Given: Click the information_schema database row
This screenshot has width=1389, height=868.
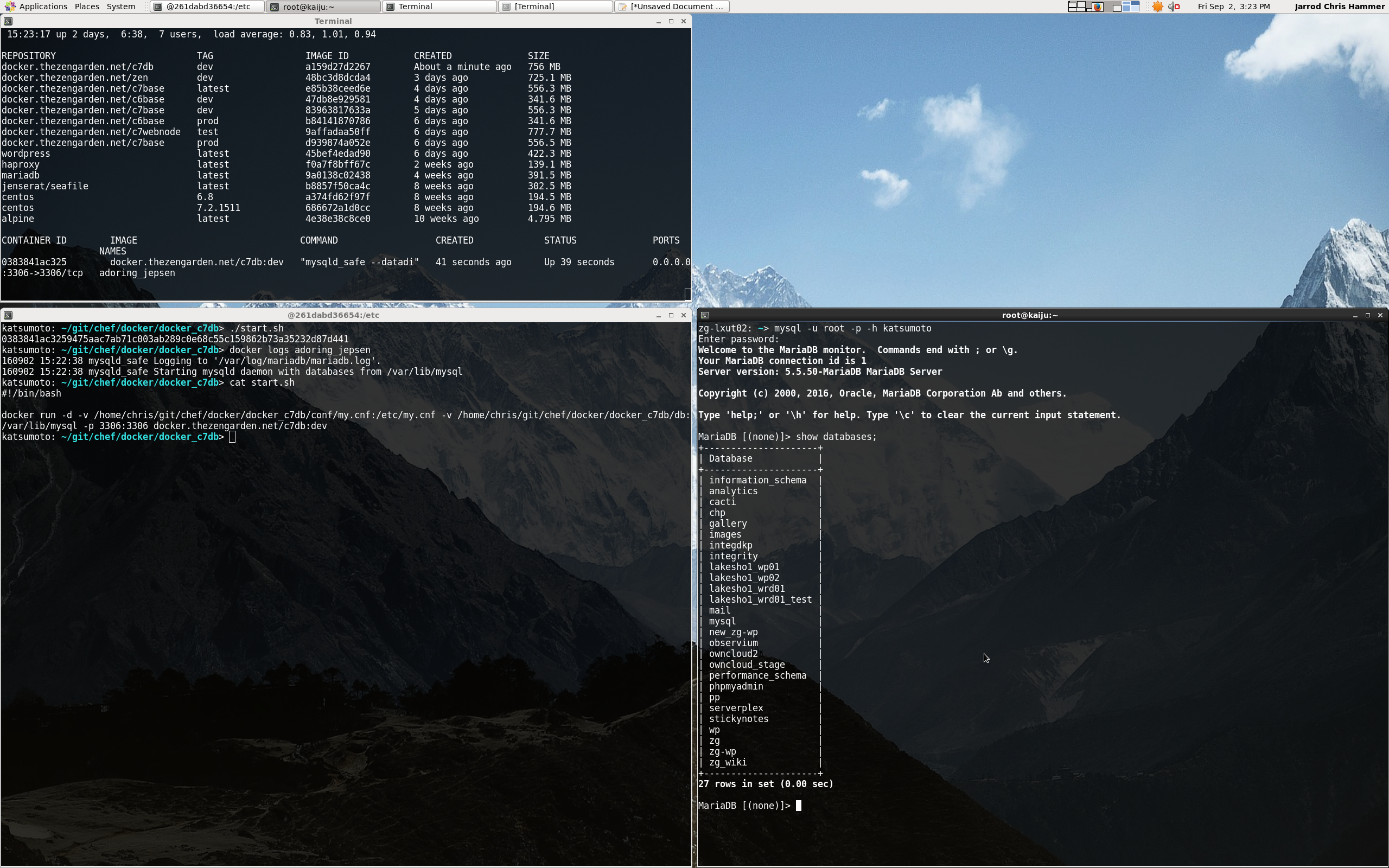Looking at the screenshot, I should pyautogui.click(x=760, y=481).
